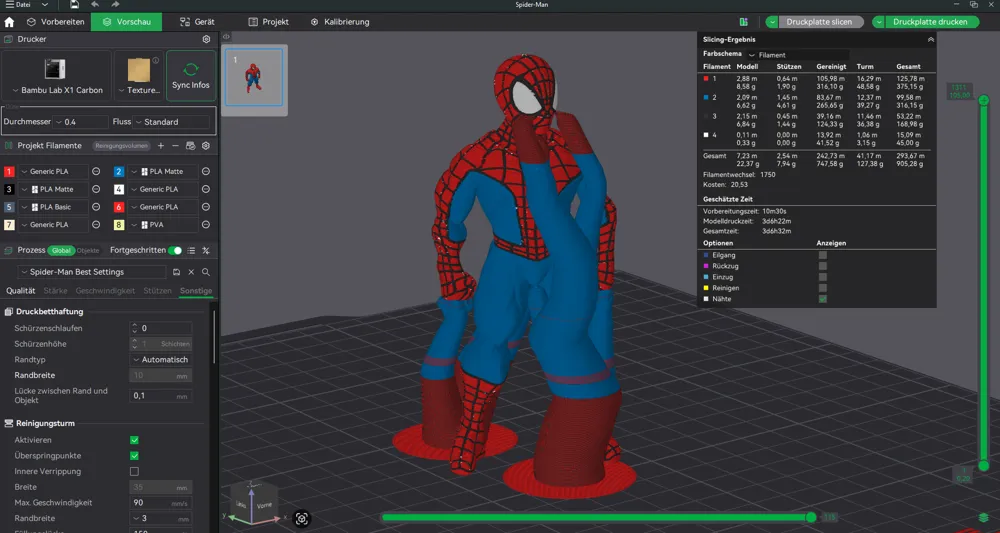
Task: Click the Sync Infos button
Action: point(191,75)
